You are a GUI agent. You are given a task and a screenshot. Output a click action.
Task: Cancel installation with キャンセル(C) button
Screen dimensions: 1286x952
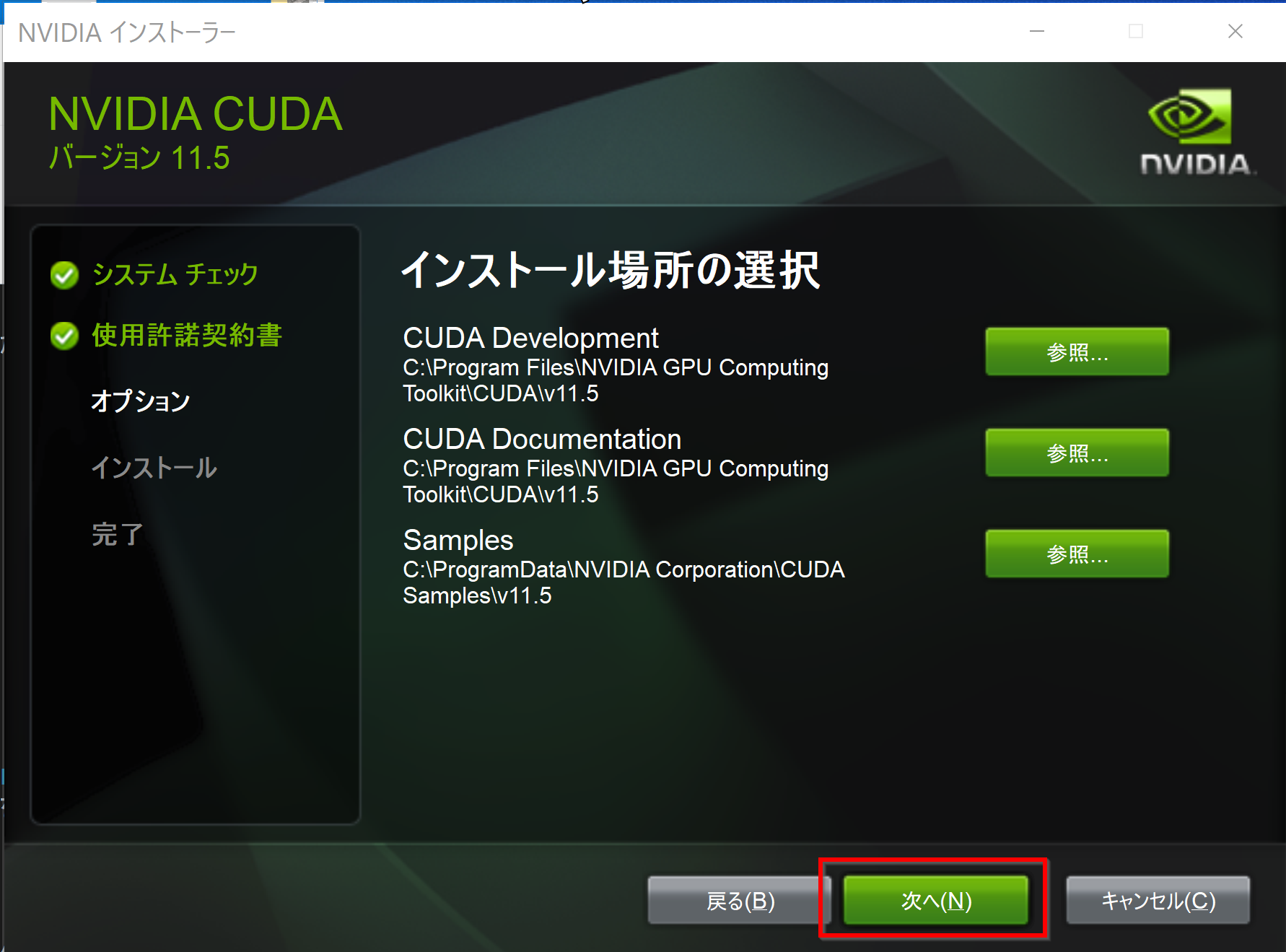click(x=1158, y=900)
